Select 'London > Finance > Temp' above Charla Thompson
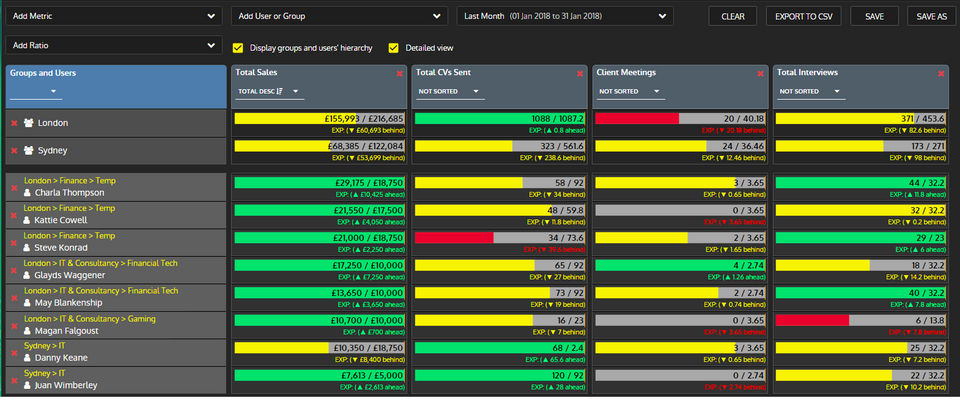The image size is (960, 401). pyautogui.click(x=69, y=181)
